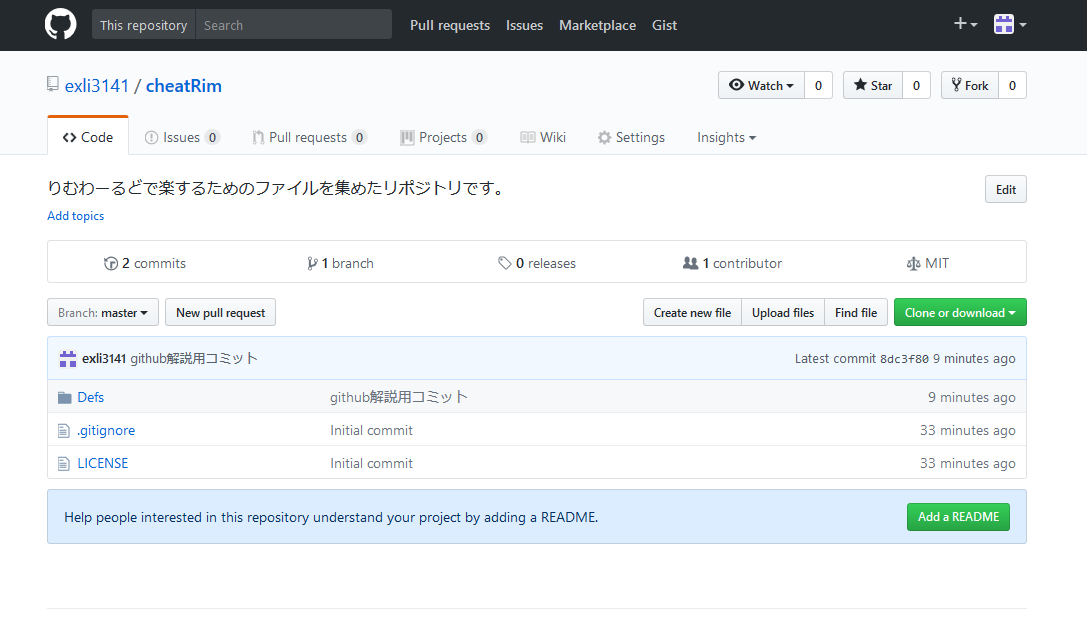Click the .gitignore file icon
This screenshot has height=637, width=1087.
click(x=64, y=430)
